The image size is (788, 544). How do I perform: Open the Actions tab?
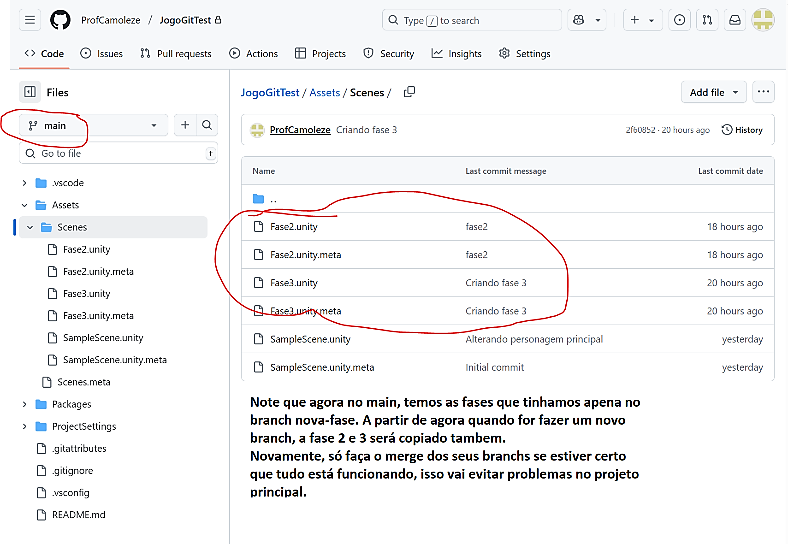coord(253,54)
